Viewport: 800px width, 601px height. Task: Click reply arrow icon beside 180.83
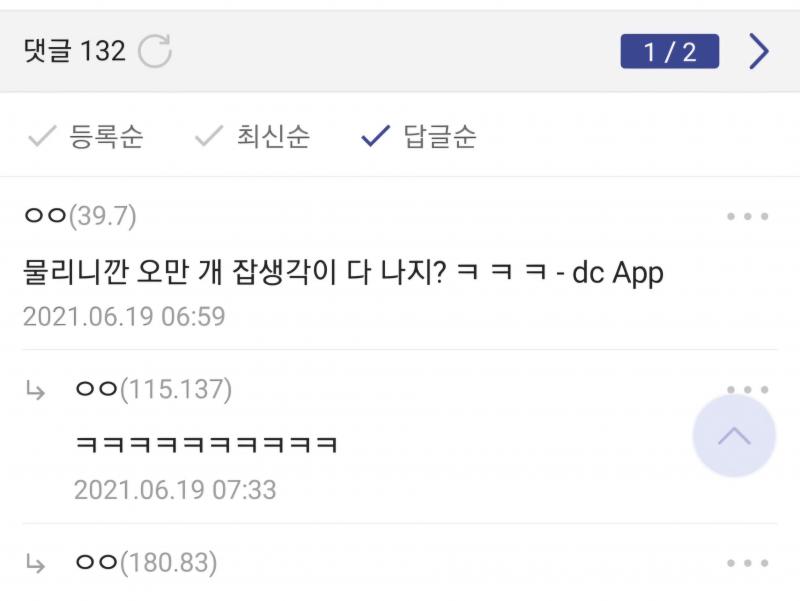[35, 564]
